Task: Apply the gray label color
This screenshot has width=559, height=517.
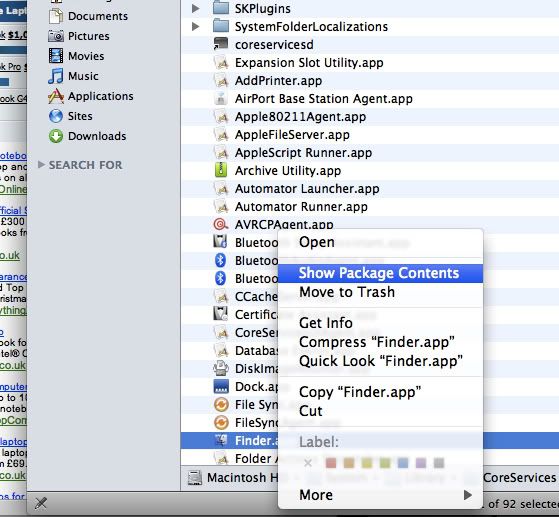Action: pos(439,463)
